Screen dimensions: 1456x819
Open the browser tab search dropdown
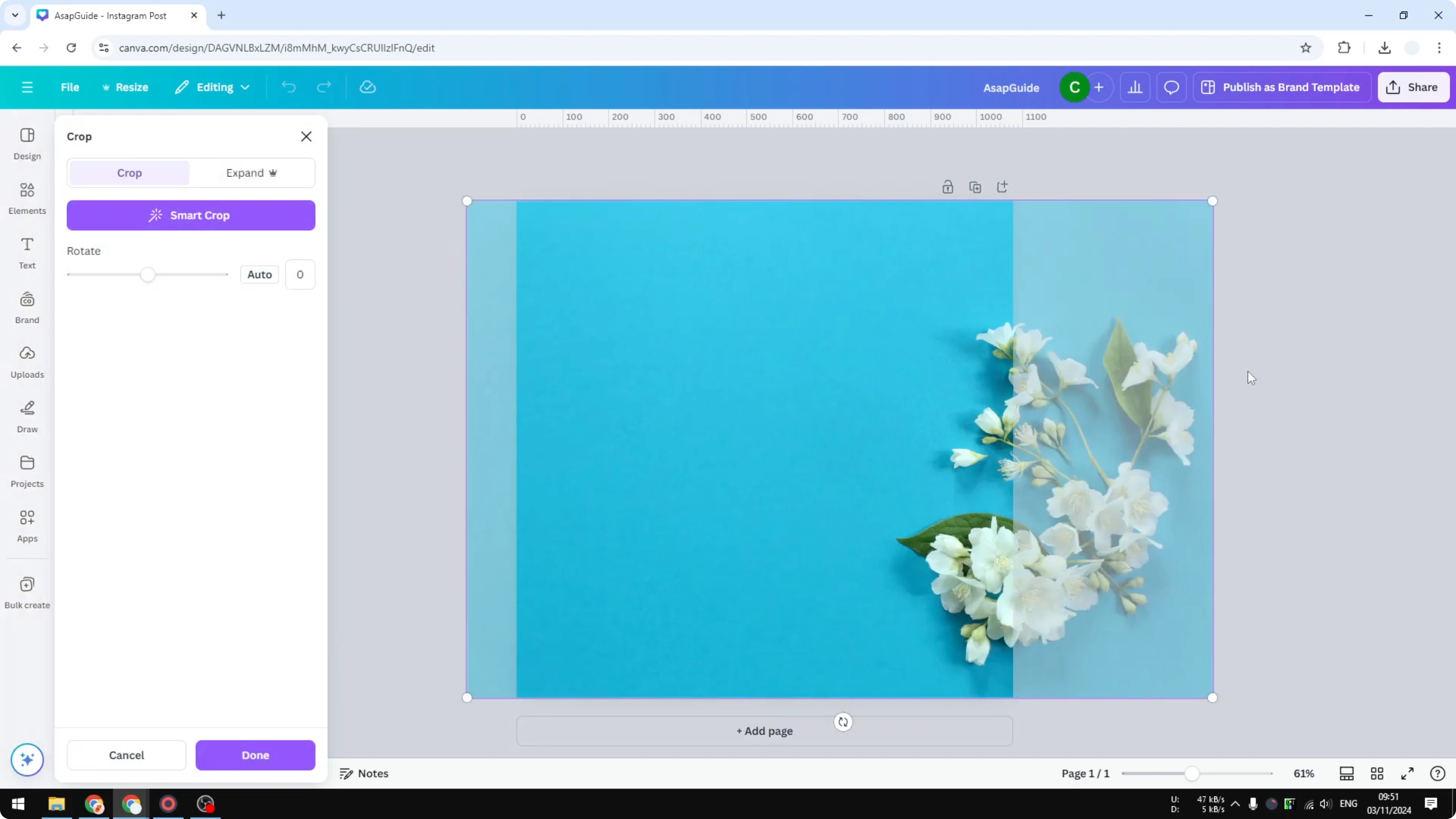15,15
